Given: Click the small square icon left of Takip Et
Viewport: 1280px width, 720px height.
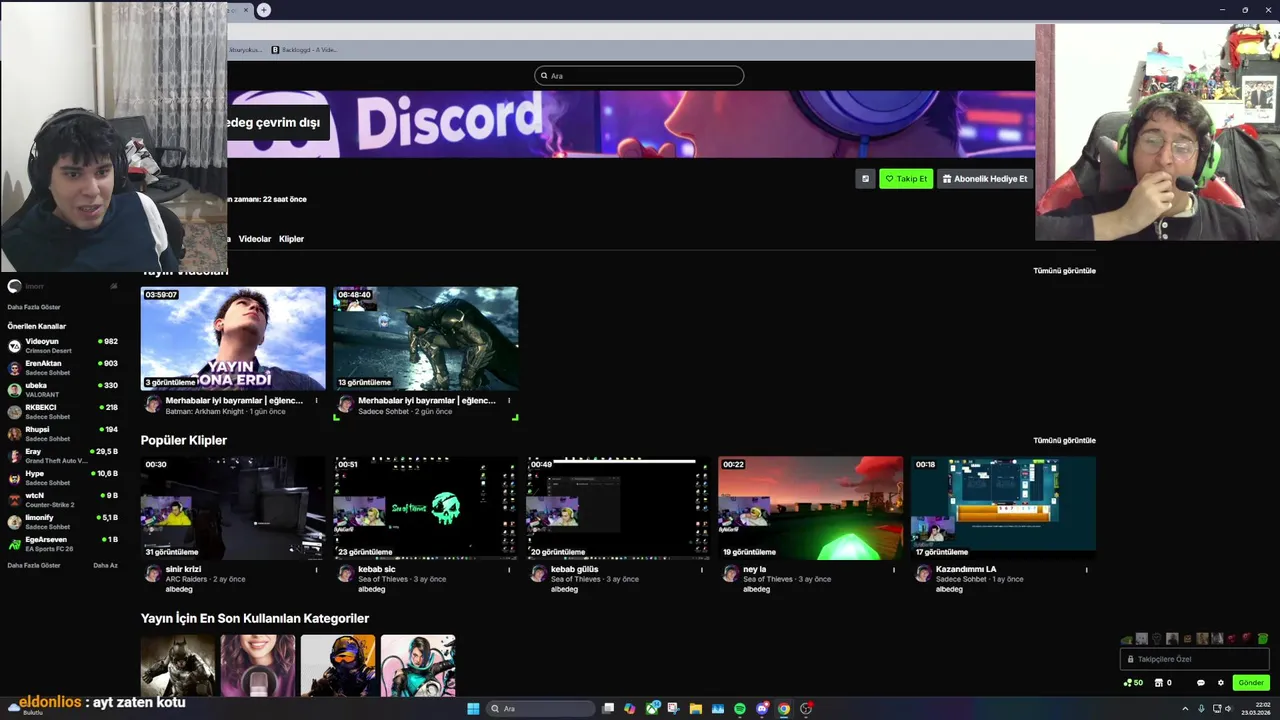Looking at the screenshot, I should [865, 179].
